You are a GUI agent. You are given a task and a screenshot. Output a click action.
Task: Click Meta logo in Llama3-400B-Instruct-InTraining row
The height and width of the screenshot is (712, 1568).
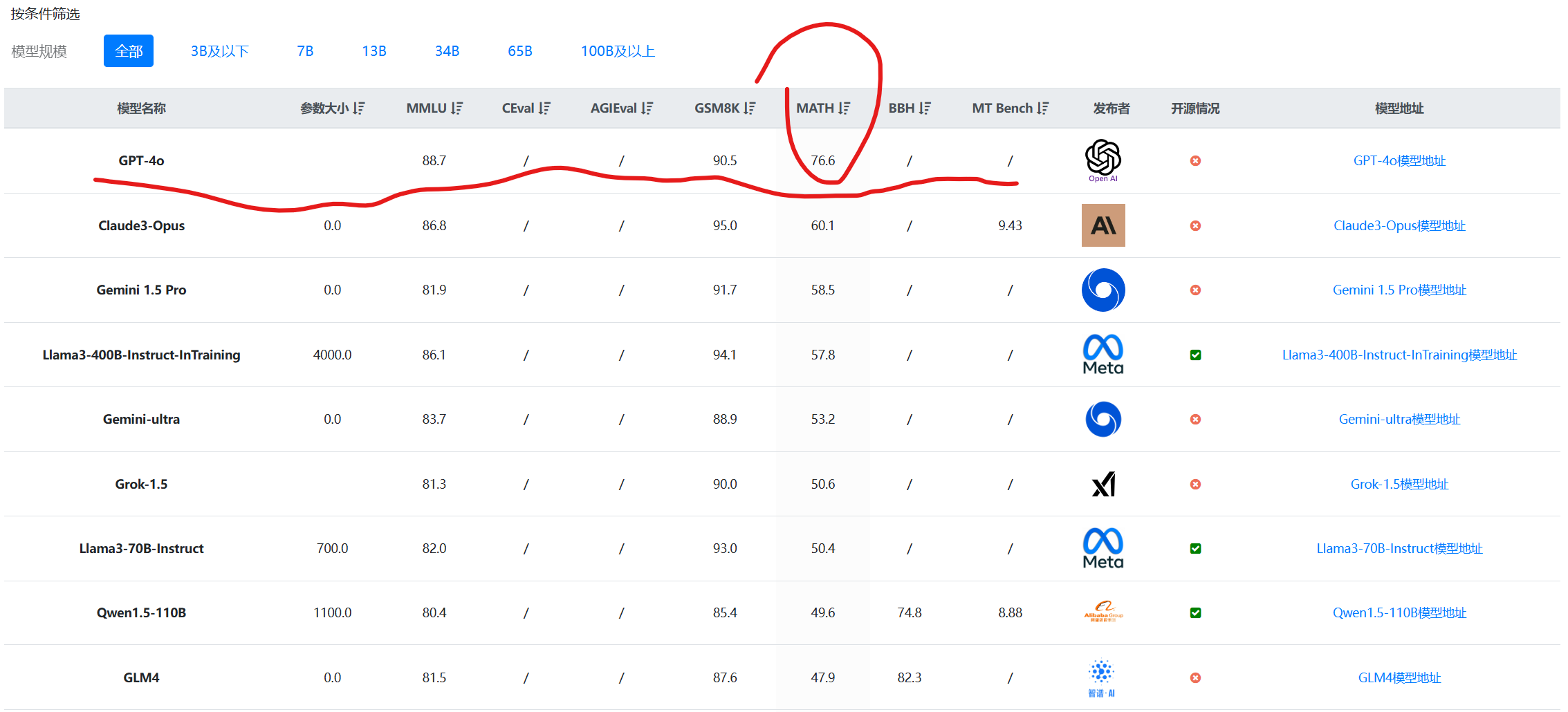pos(1103,355)
